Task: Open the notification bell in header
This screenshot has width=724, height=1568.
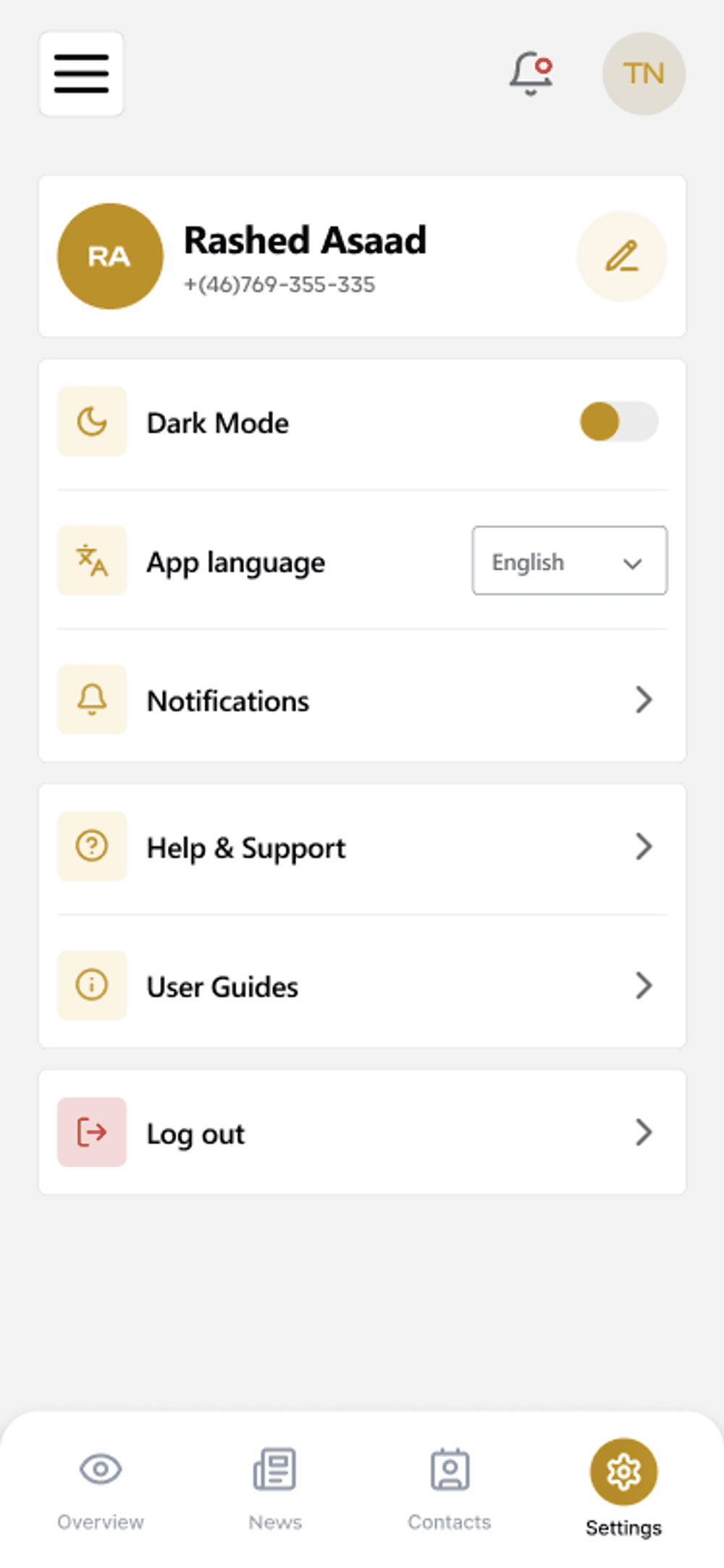Action: [531, 73]
